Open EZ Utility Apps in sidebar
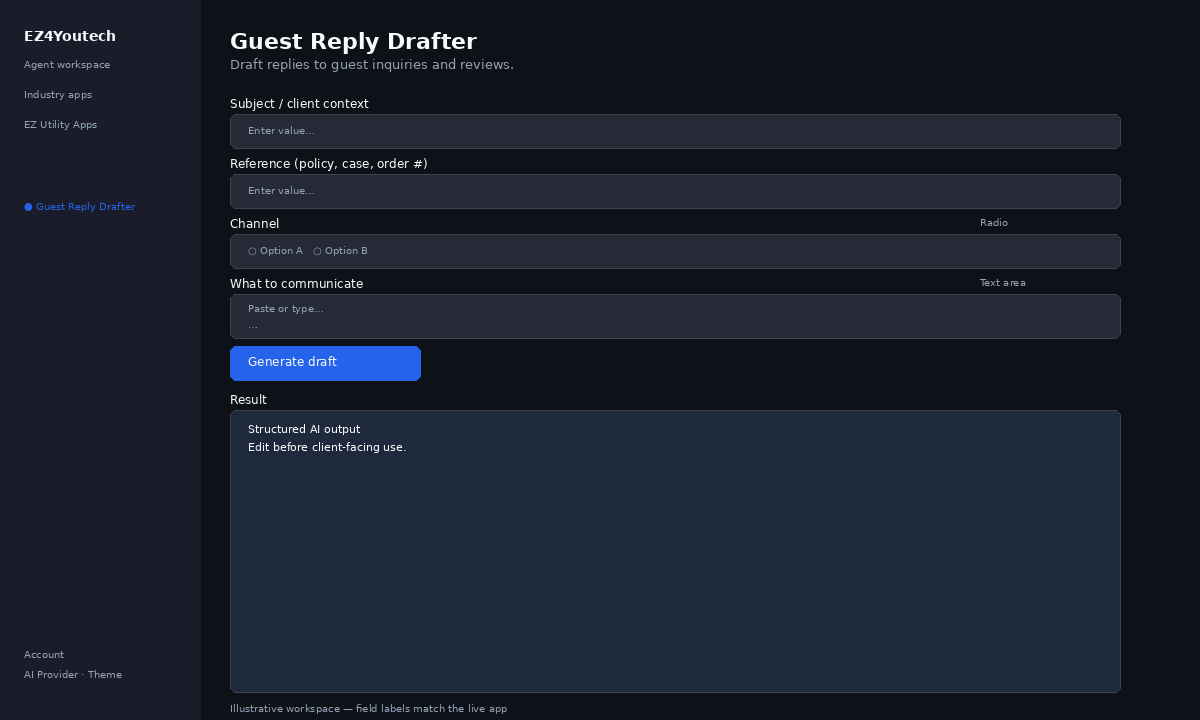This screenshot has height=720, width=1200. tap(60, 125)
